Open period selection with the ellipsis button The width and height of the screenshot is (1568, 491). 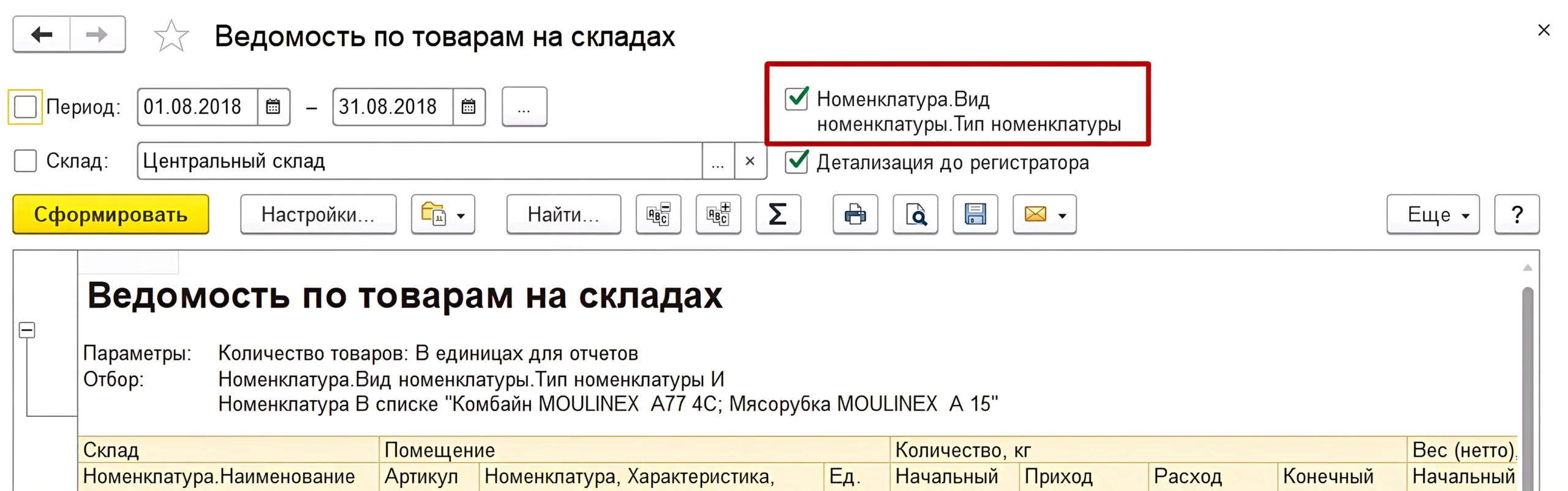524,107
